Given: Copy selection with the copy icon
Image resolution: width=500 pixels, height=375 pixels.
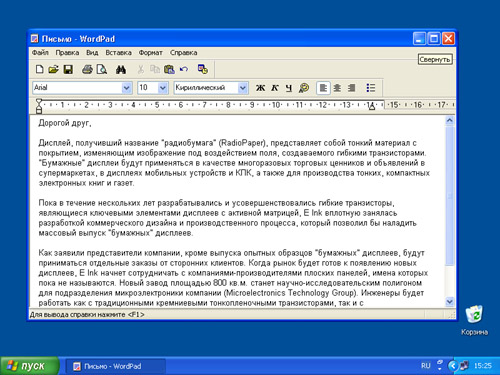Looking at the screenshot, I should point(155,69).
